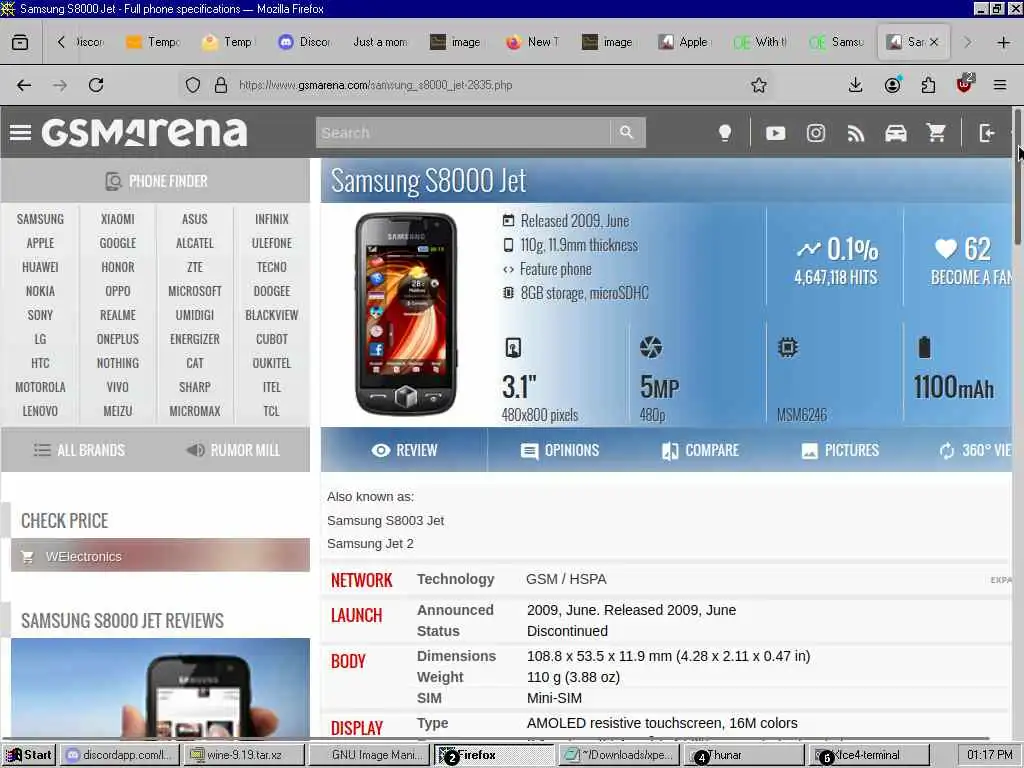Reload the current page
The image size is (1024, 768).
[96, 85]
